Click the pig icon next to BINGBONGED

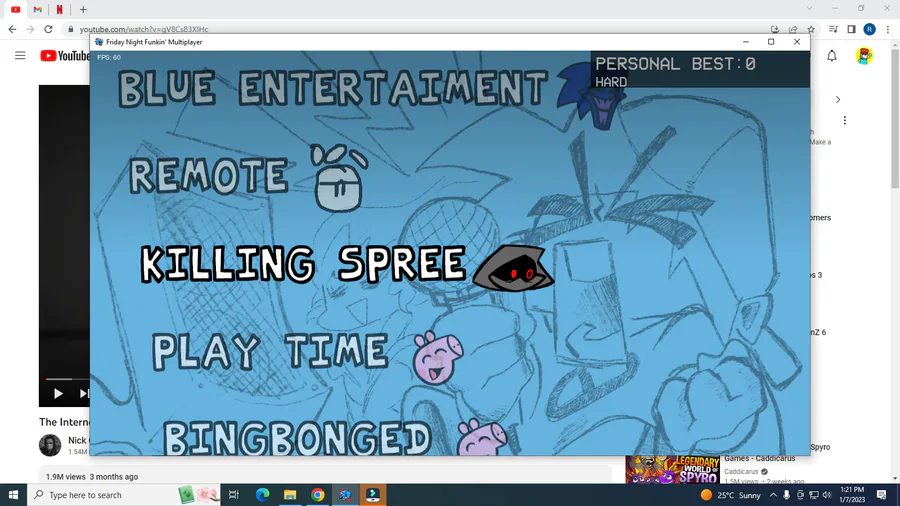(482, 437)
